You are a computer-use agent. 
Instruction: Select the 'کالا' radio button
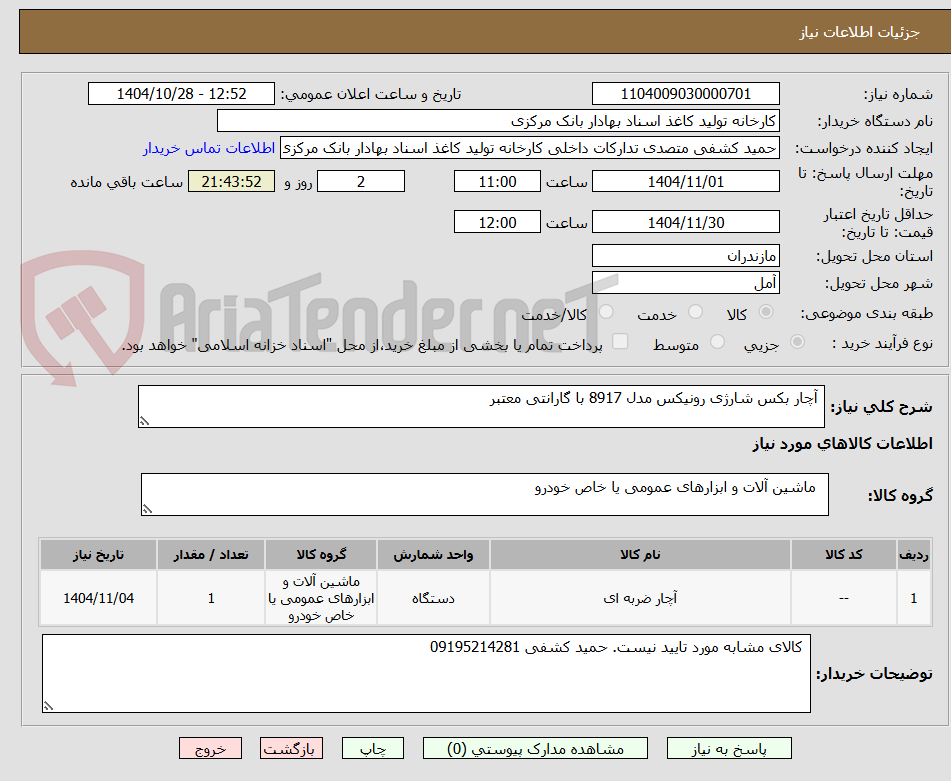pos(766,312)
